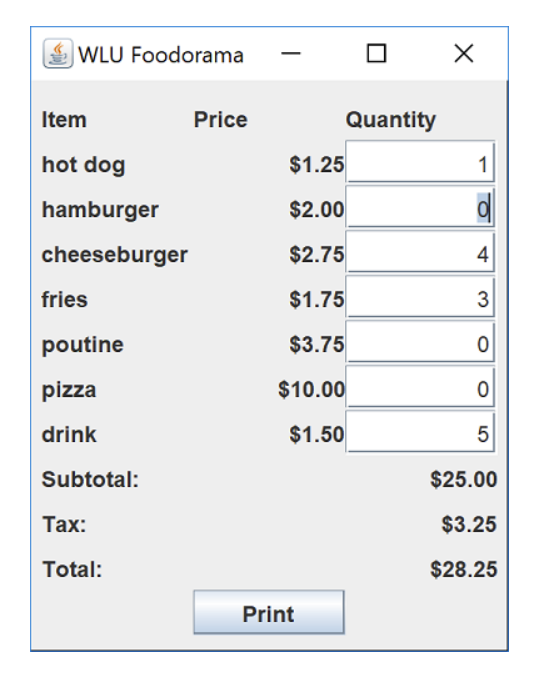This screenshot has width=550, height=685.
Task: Focus the hamburger quantity input
Action: point(420,207)
